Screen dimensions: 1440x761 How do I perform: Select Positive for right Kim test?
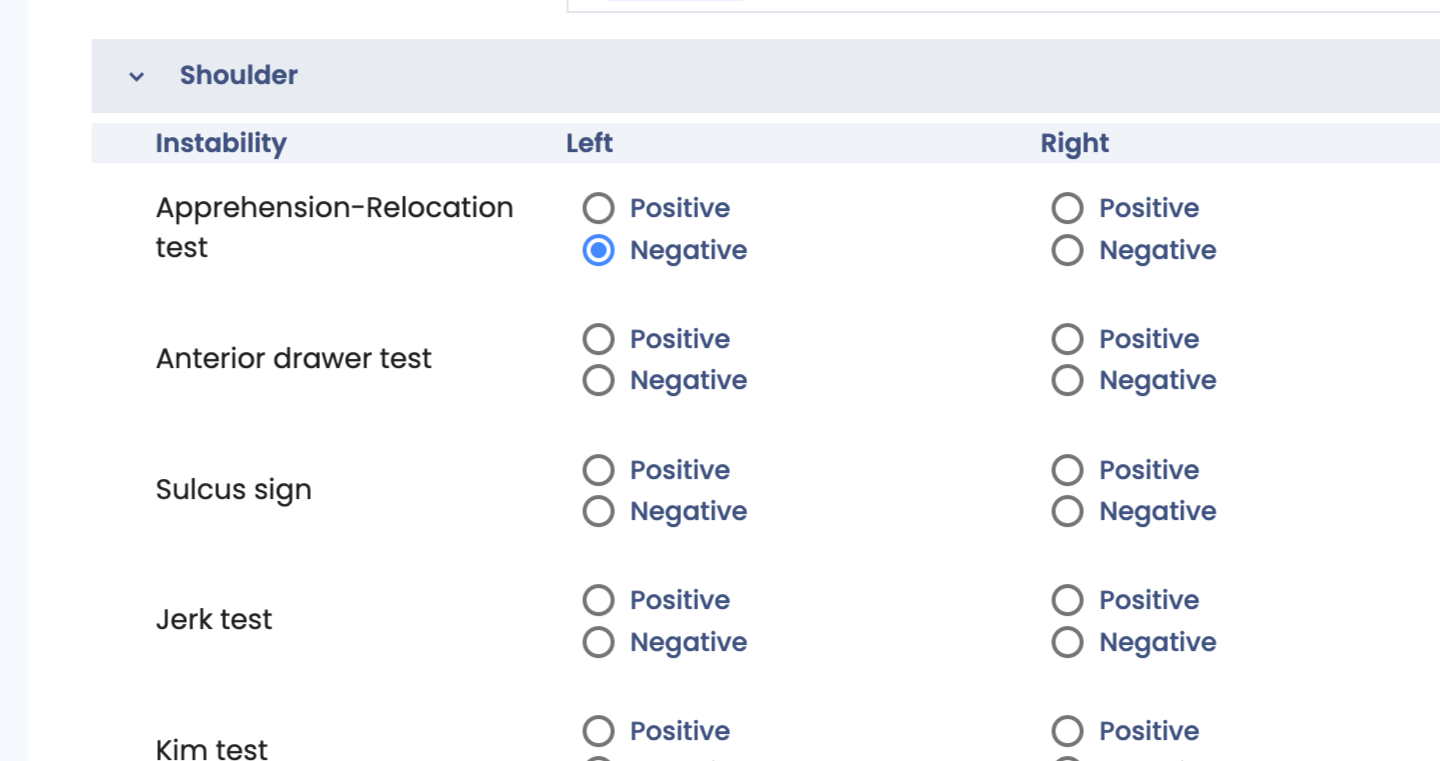1067,731
